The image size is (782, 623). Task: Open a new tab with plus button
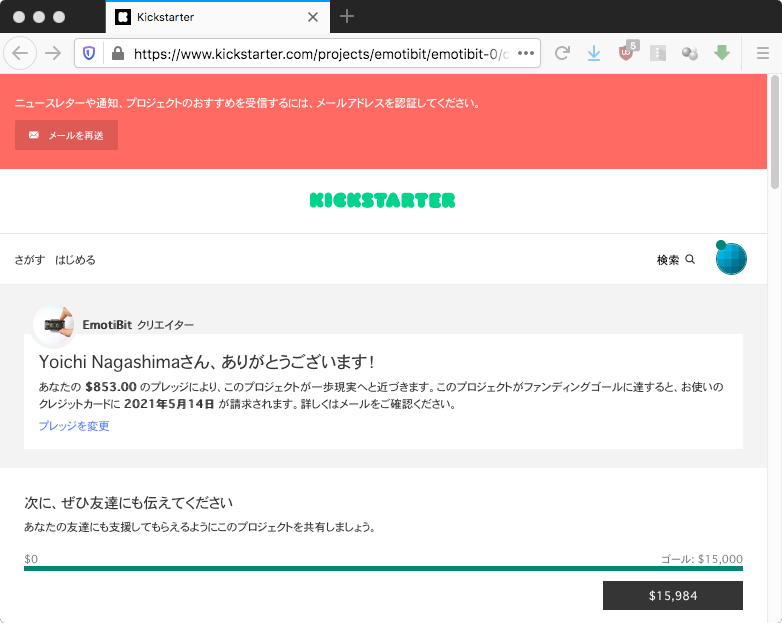coord(347,17)
